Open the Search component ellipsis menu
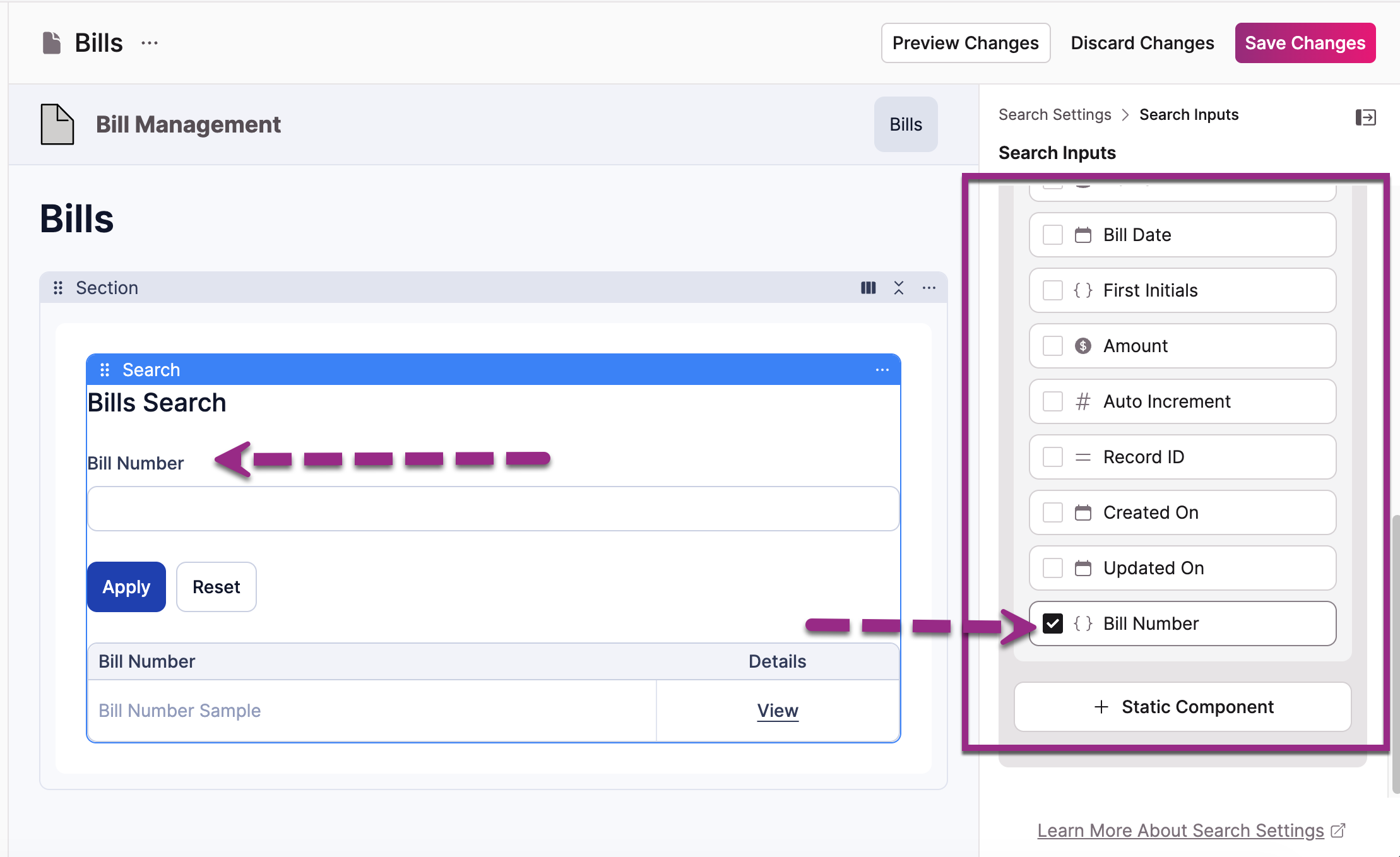The width and height of the screenshot is (1400, 857). click(882, 370)
